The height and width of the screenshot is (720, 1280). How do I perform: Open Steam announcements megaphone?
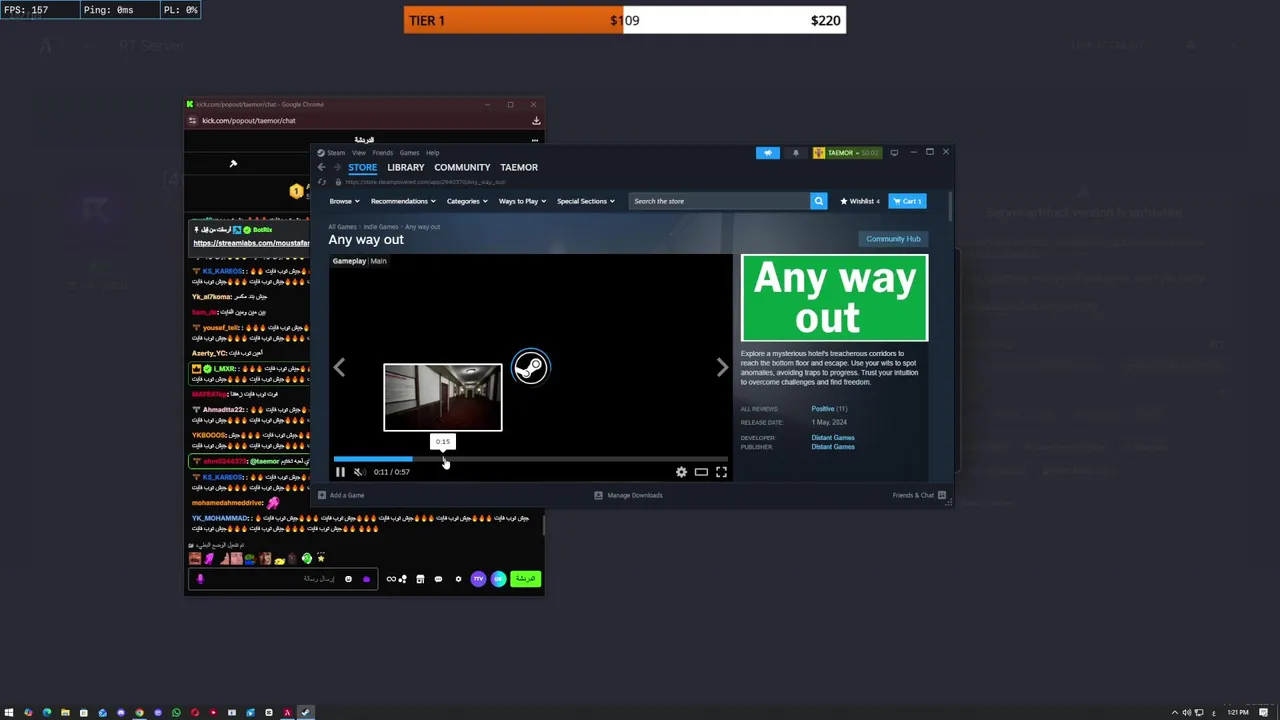tap(767, 153)
